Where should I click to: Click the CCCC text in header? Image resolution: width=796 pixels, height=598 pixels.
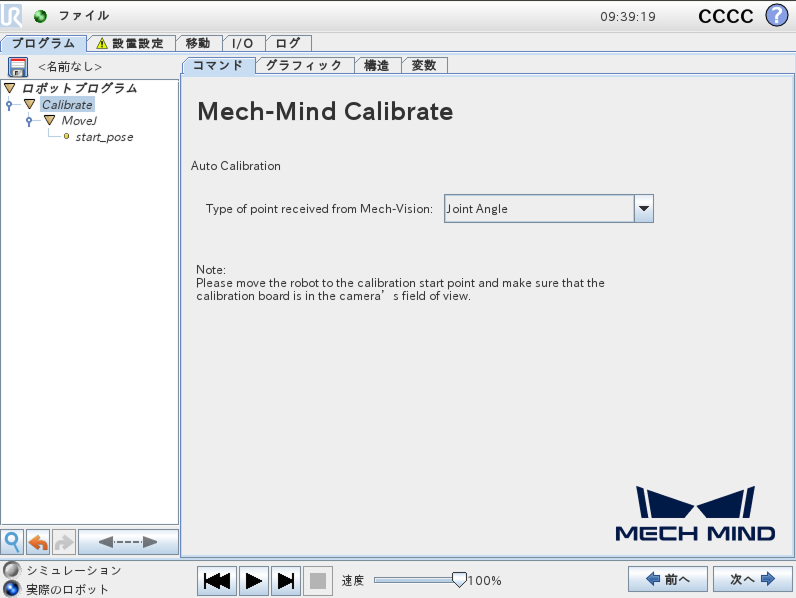(726, 16)
